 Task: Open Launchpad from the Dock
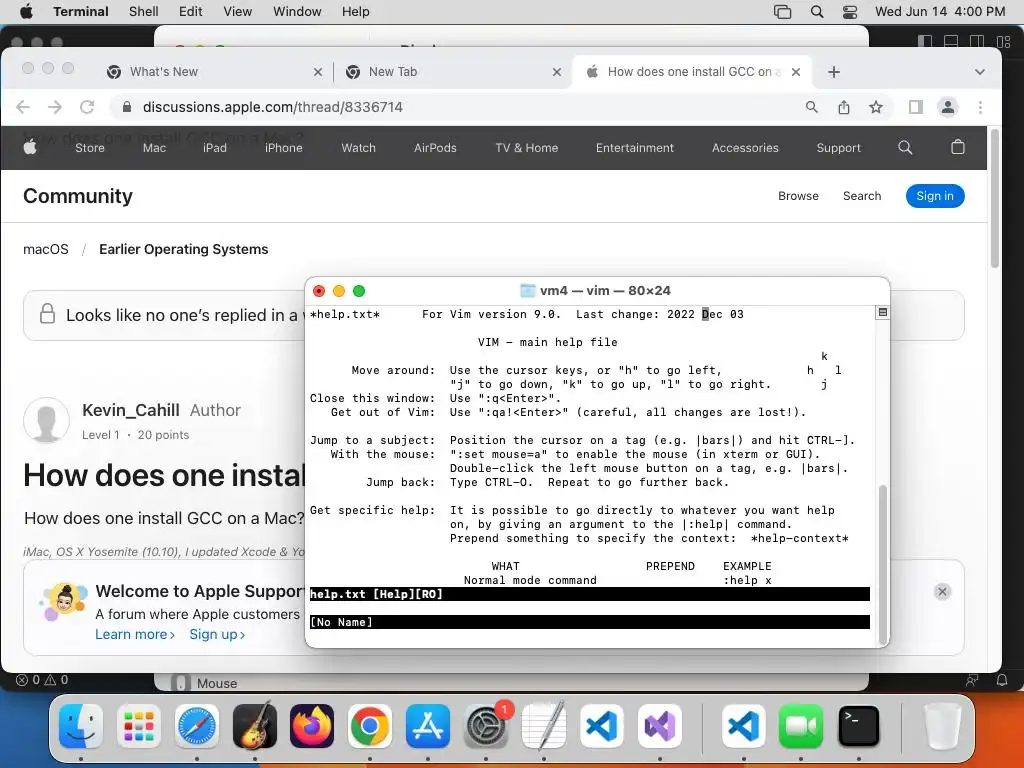click(x=139, y=726)
